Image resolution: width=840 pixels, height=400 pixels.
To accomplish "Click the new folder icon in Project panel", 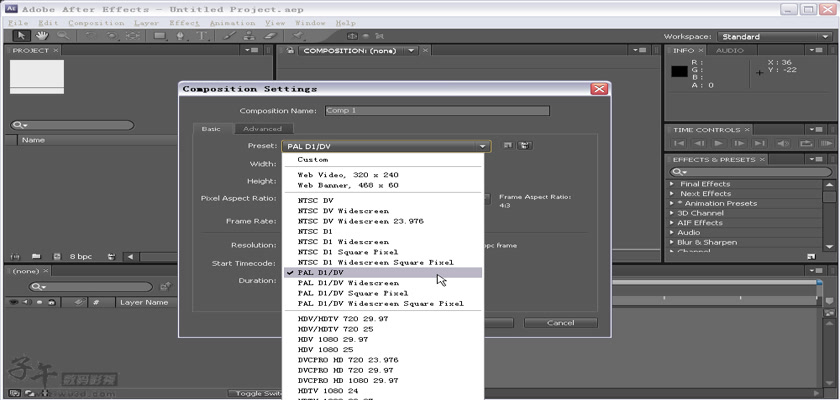I will click(36, 256).
